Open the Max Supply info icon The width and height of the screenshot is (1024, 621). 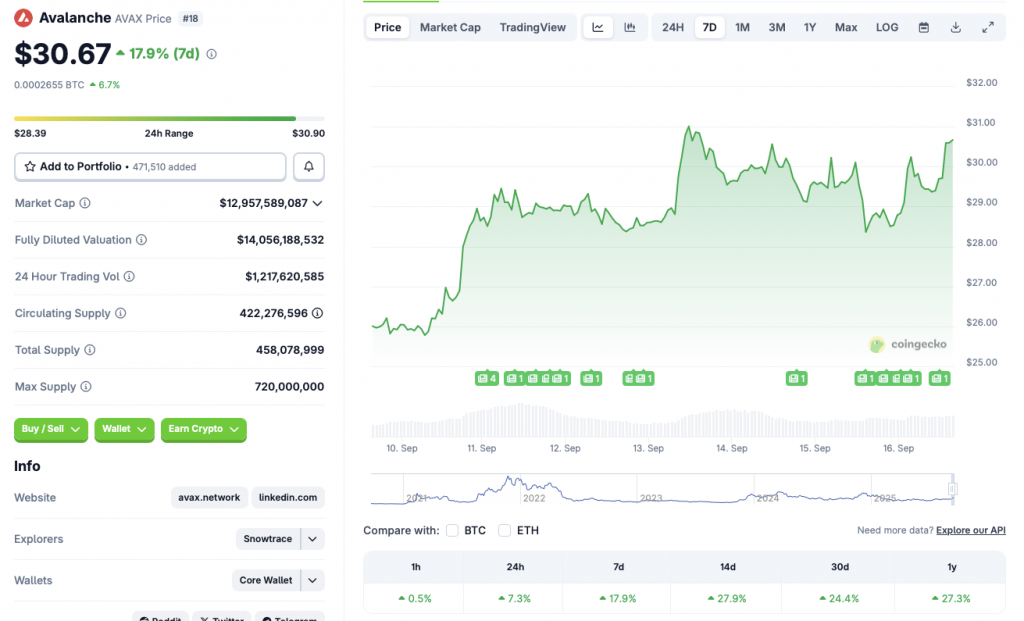[86, 387]
